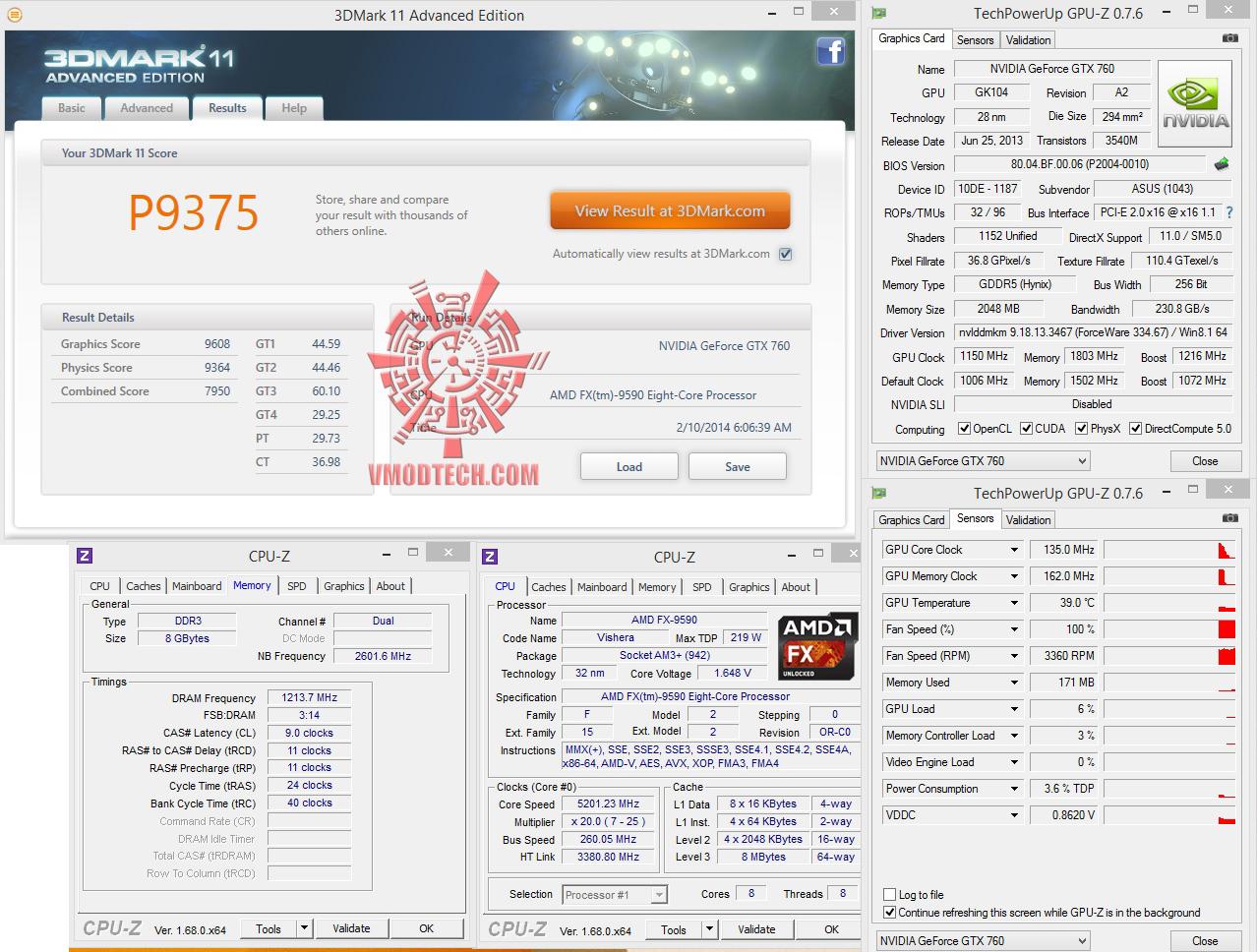
Task: Click the Bus Interface question mark icon
Action: tap(1228, 212)
